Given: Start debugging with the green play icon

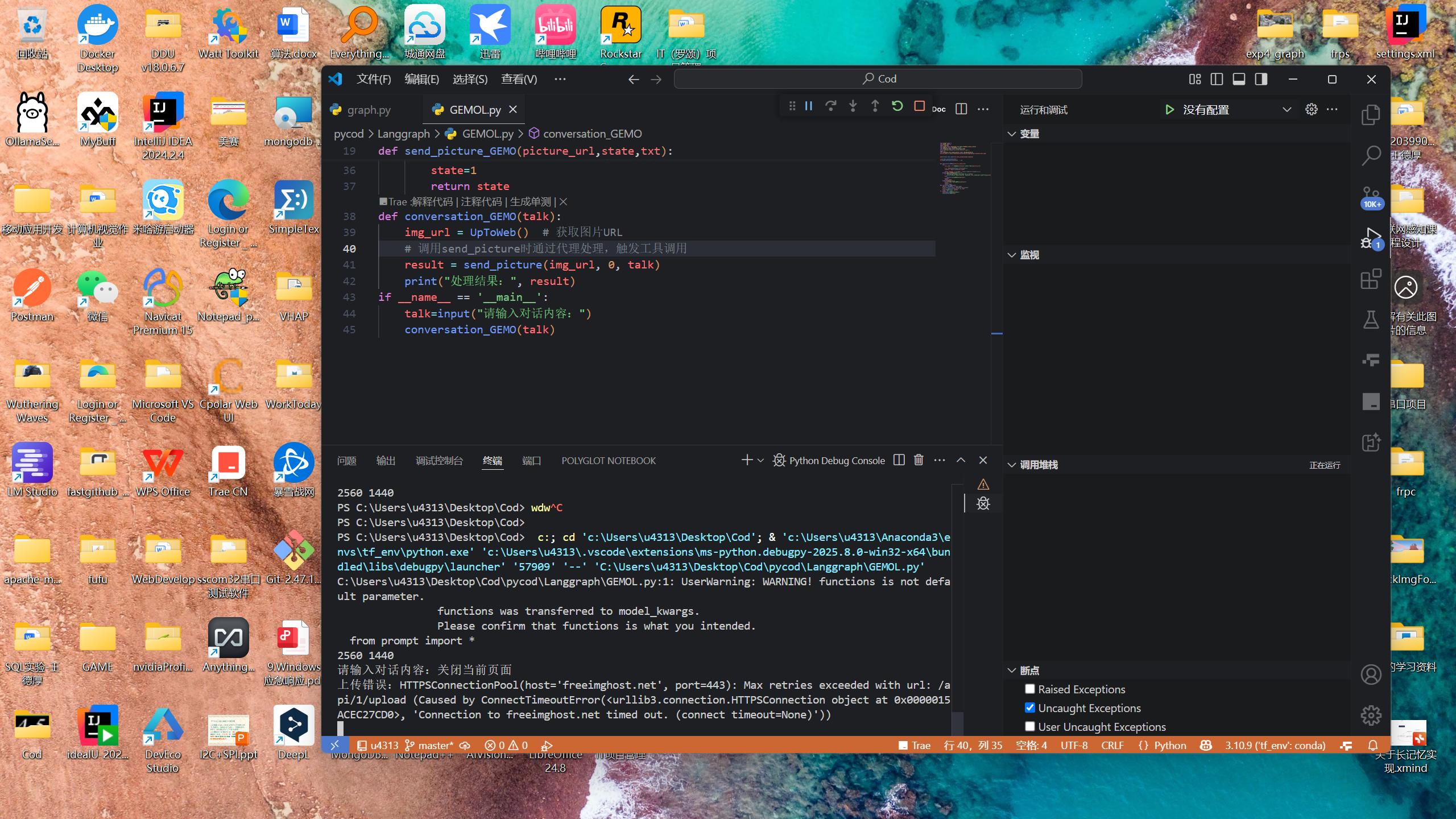Looking at the screenshot, I should [1169, 110].
